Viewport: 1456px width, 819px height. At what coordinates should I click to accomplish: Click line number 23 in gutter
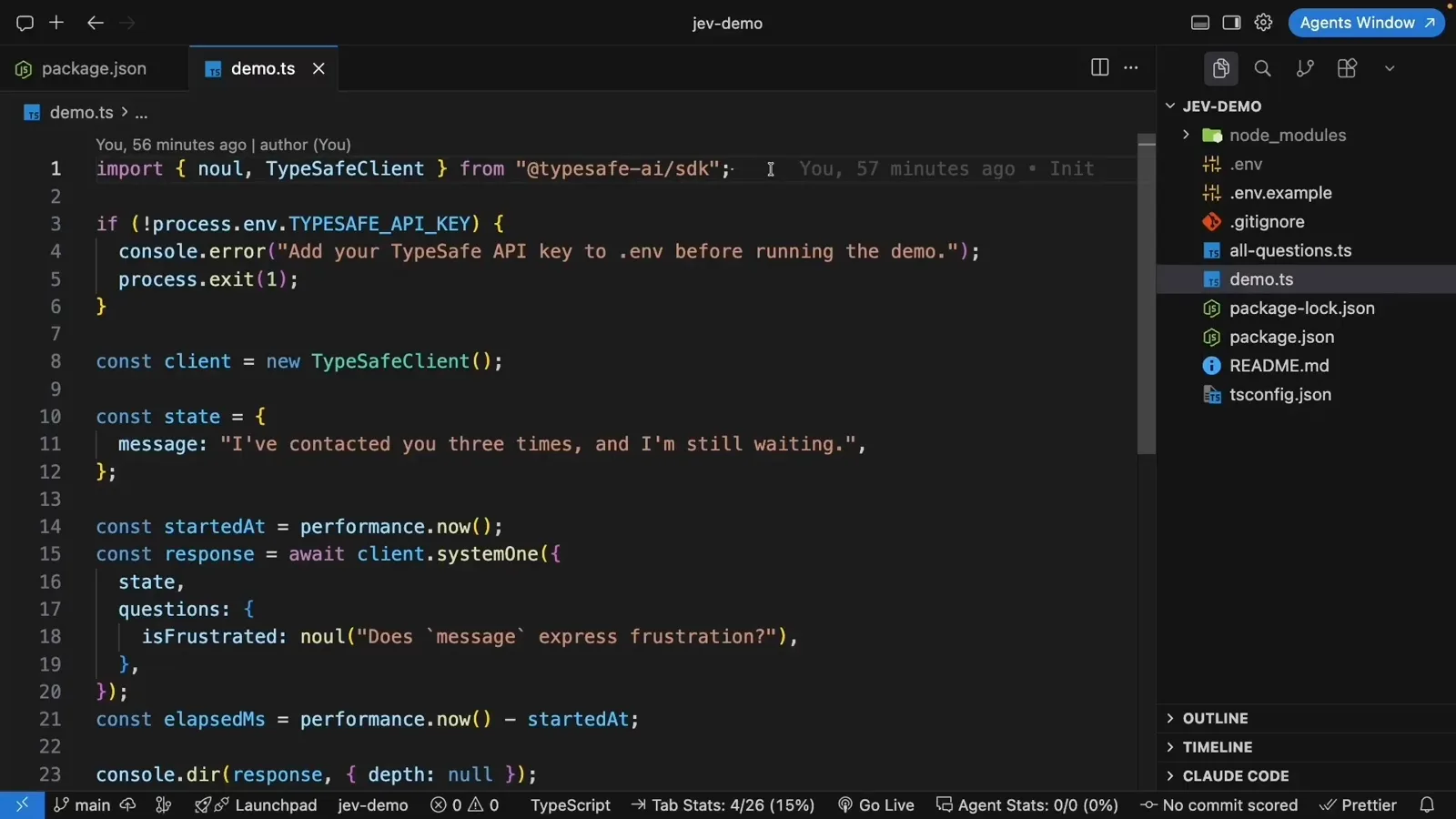point(50,774)
